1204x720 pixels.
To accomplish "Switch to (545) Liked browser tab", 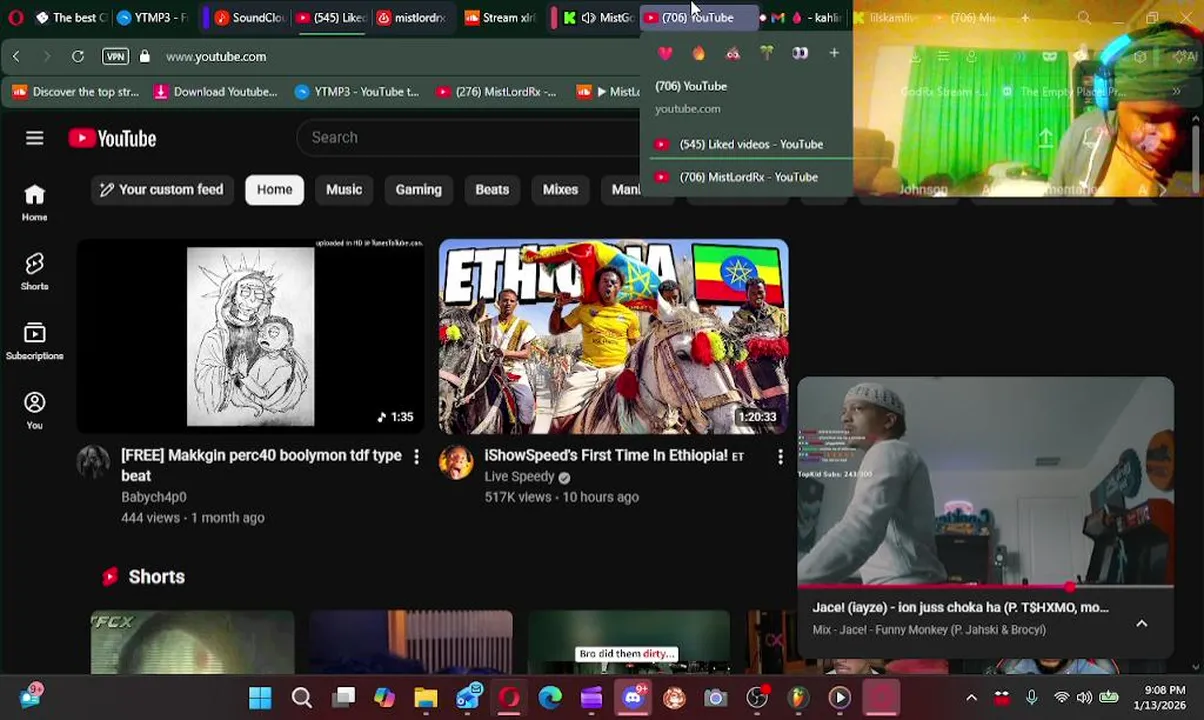I will [330, 17].
